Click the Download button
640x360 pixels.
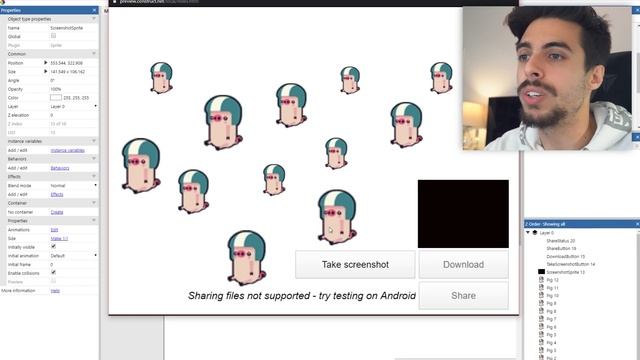pos(464,264)
